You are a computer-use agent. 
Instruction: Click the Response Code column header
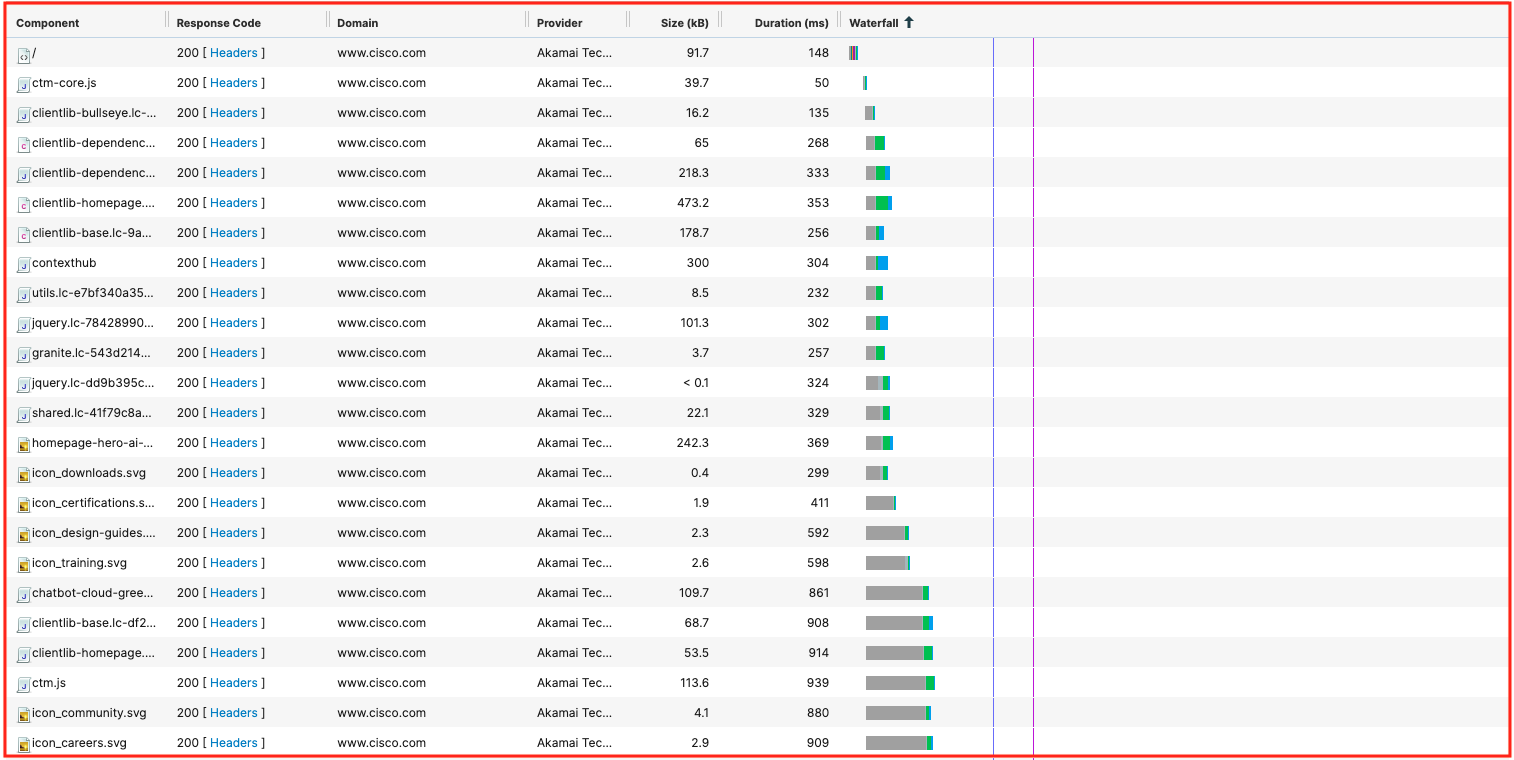tap(218, 23)
